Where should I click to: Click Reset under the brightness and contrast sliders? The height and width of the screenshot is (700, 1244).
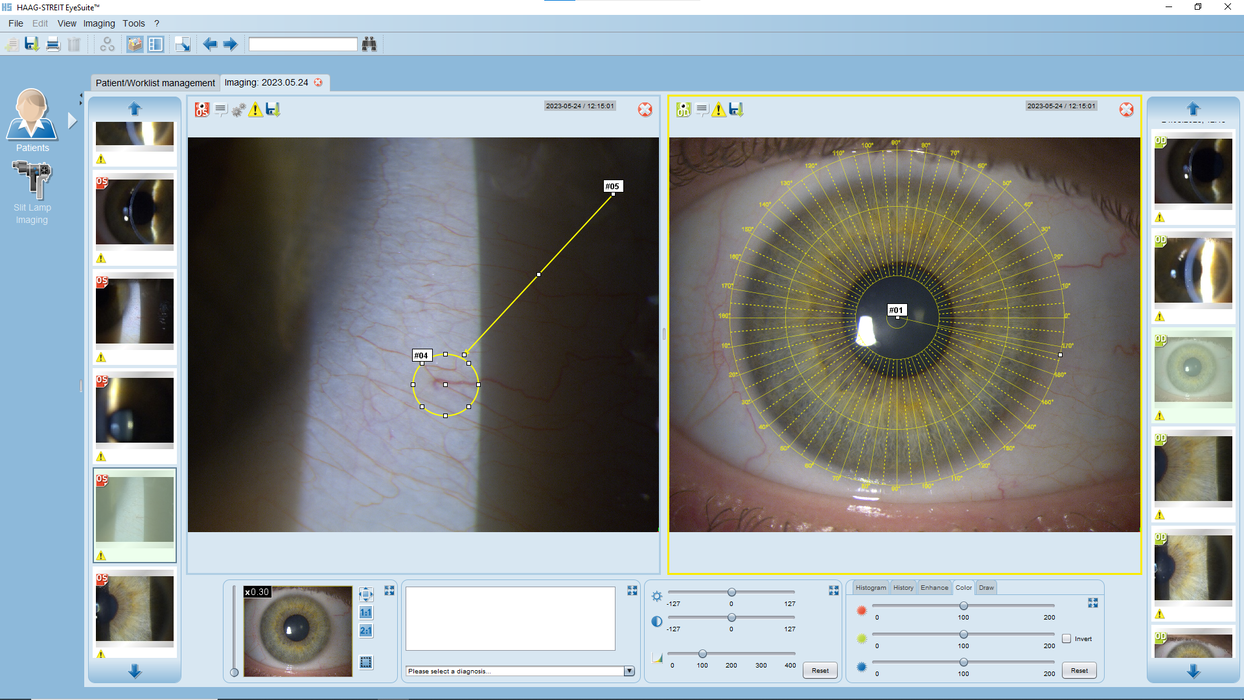820,670
